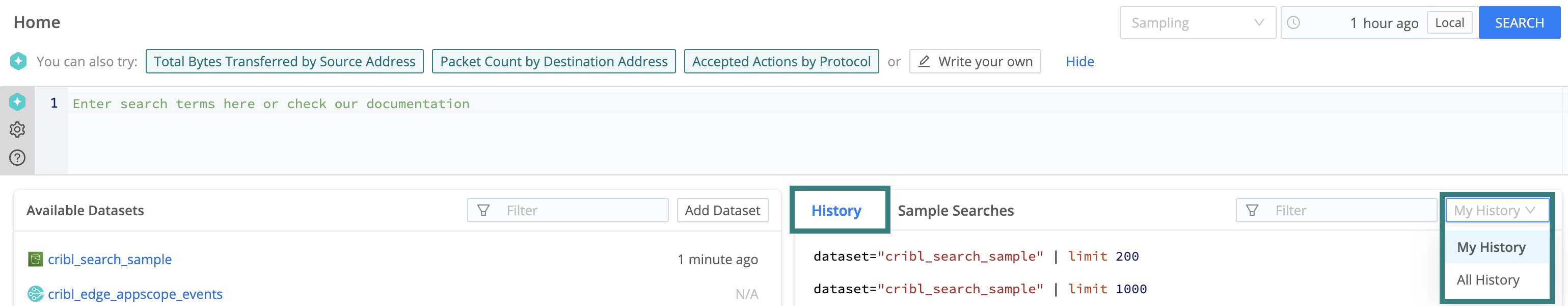Click the pencil icon on Write your own
The height and width of the screenshot is (306, 1568).
[924, 61]
